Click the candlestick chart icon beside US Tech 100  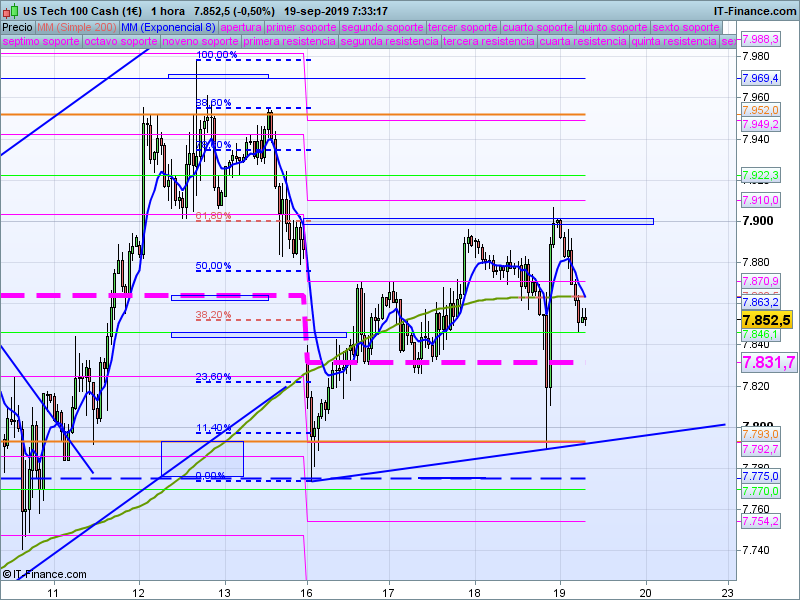[x=10, y=11]
